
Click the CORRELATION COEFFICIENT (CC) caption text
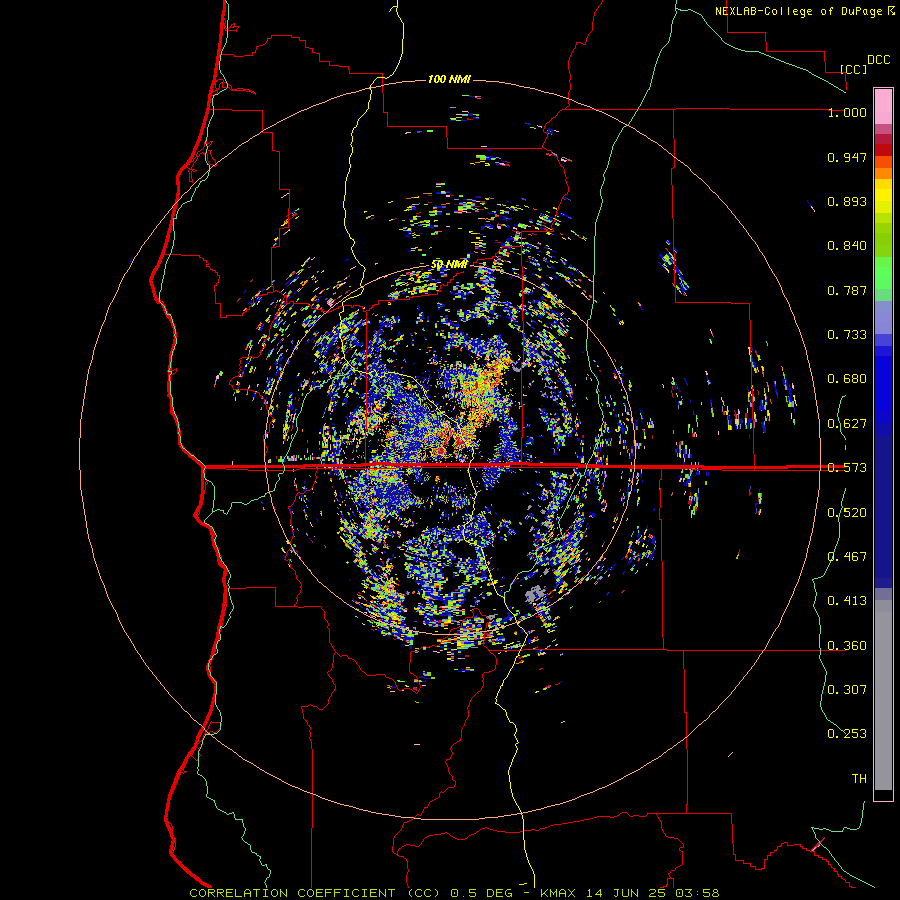pos(315,893)
